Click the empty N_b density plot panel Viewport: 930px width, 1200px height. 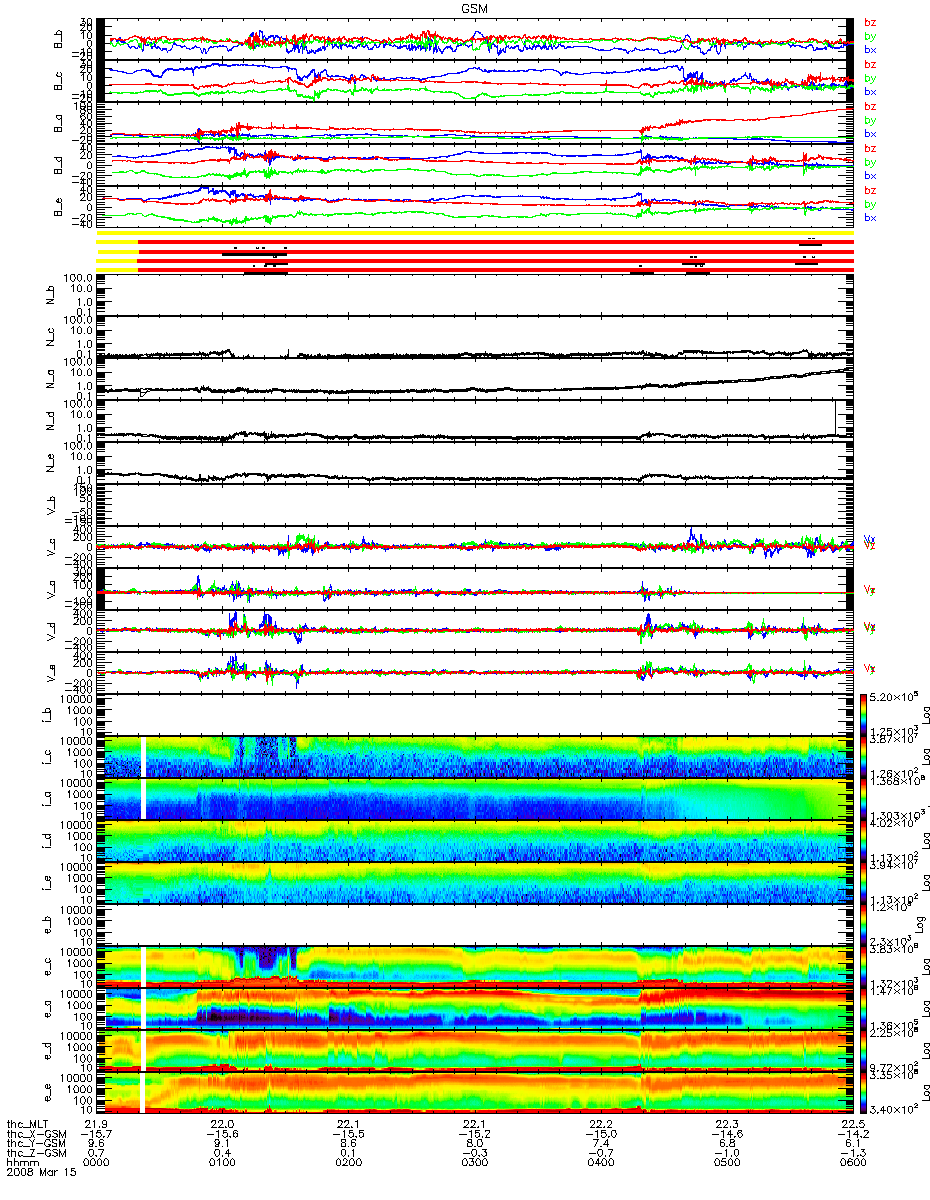[477, 296]
